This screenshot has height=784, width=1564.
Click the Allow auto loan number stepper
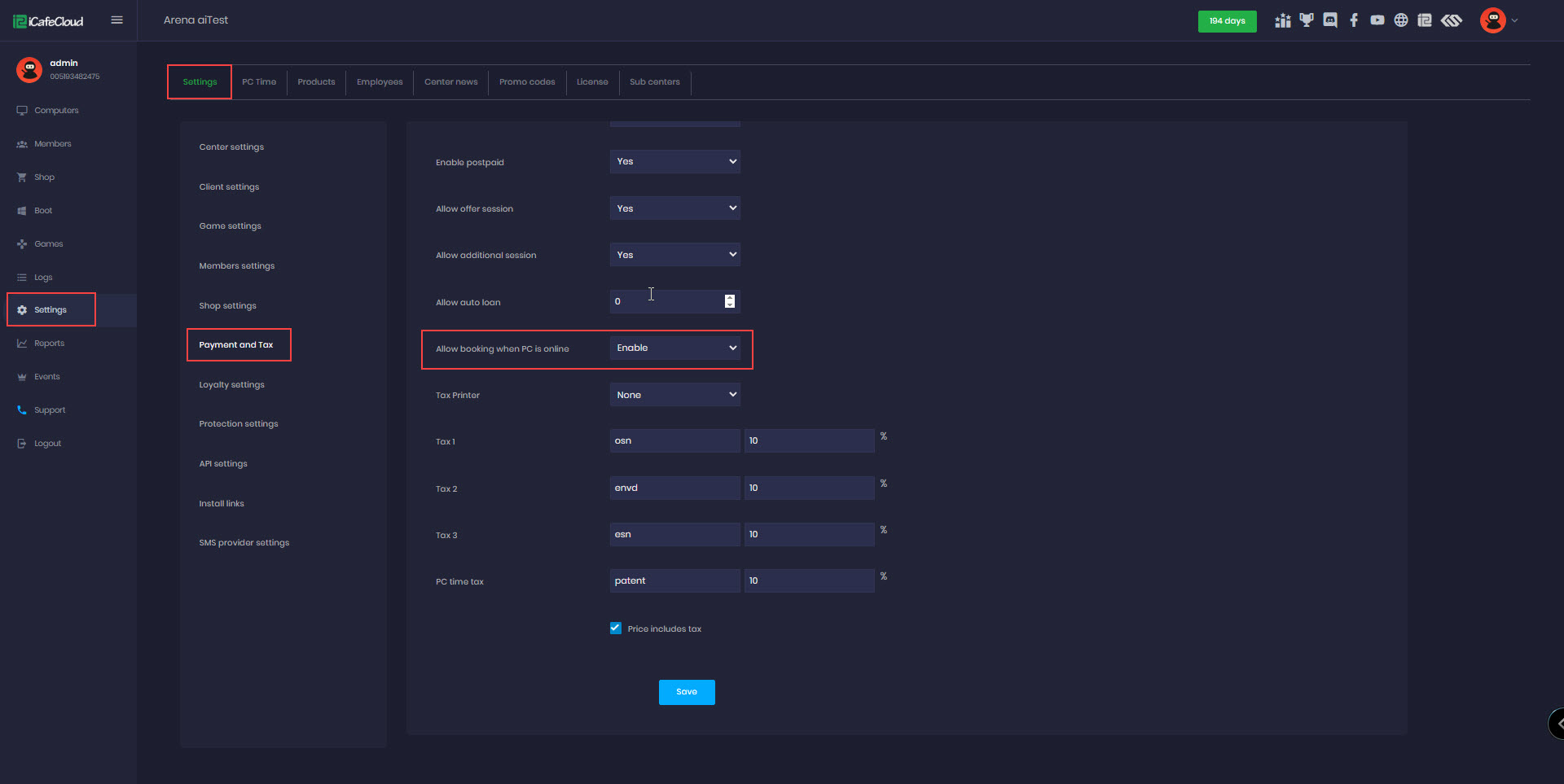[x=730, y=301]
